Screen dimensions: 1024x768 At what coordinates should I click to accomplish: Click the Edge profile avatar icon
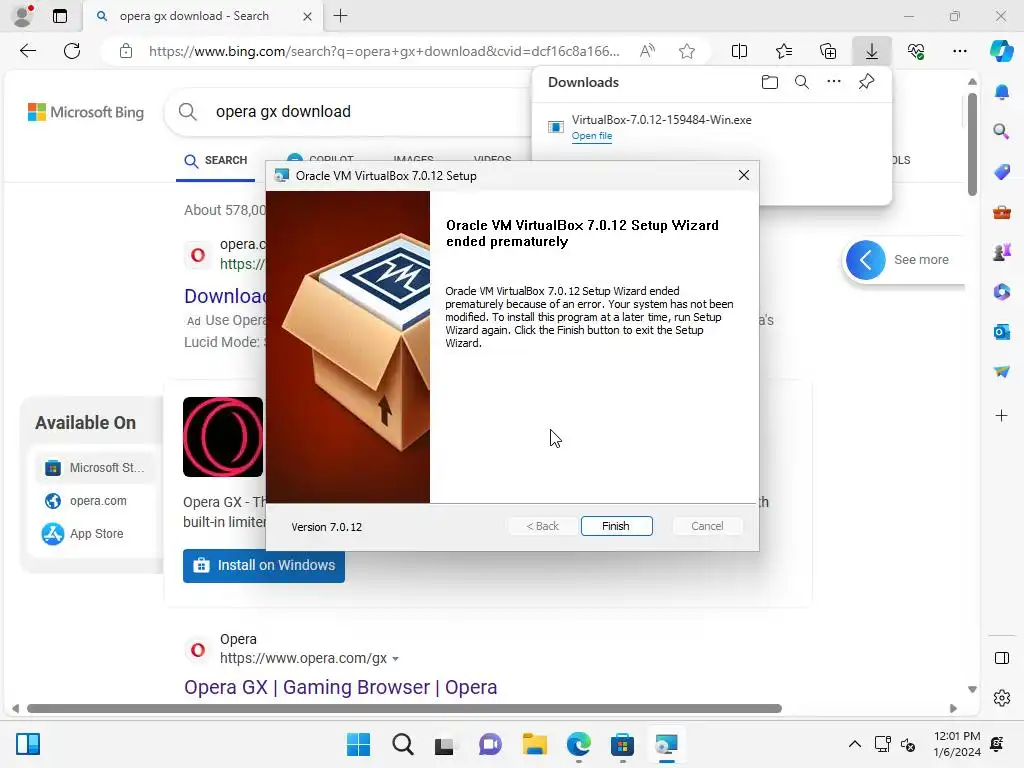pos(23,16)
